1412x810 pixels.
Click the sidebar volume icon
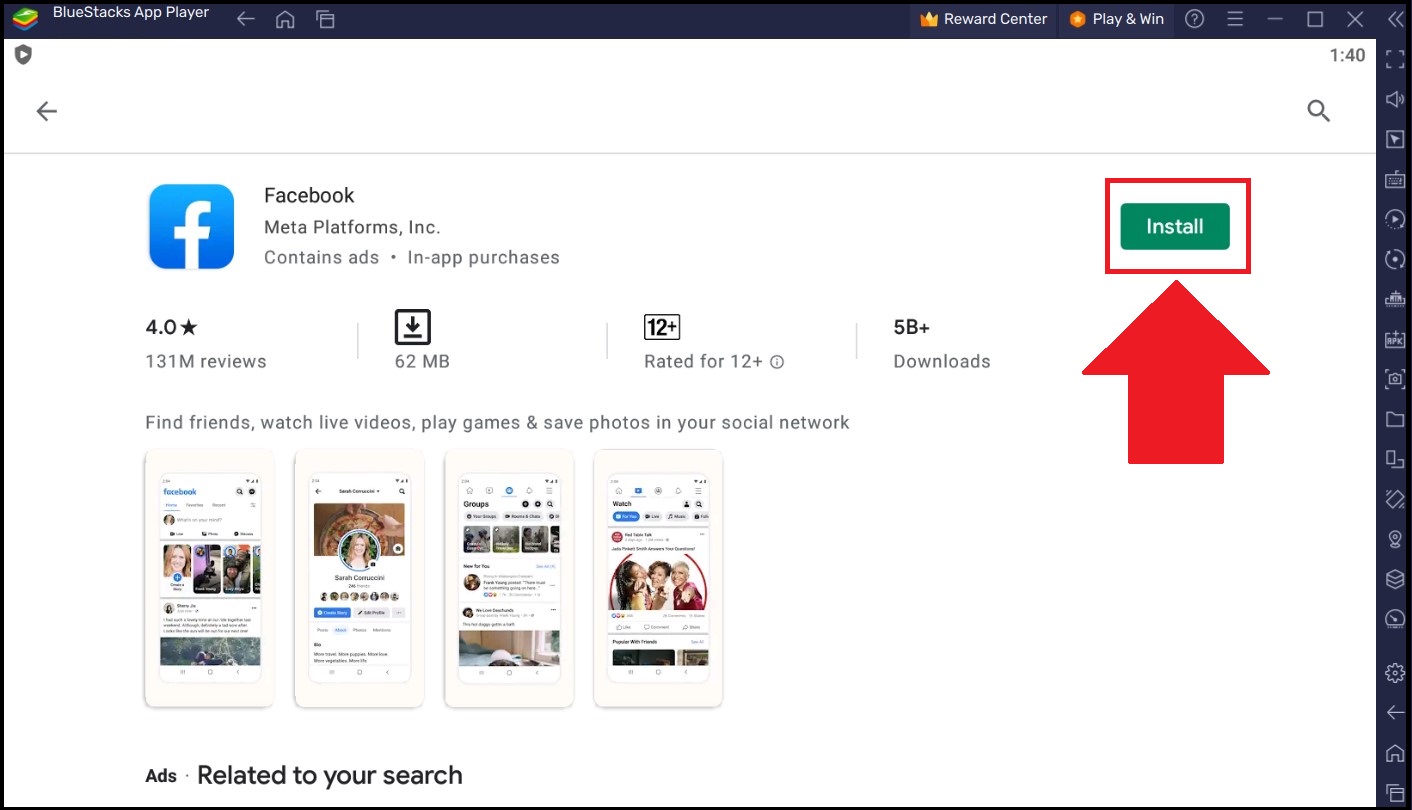point(1395,99)
